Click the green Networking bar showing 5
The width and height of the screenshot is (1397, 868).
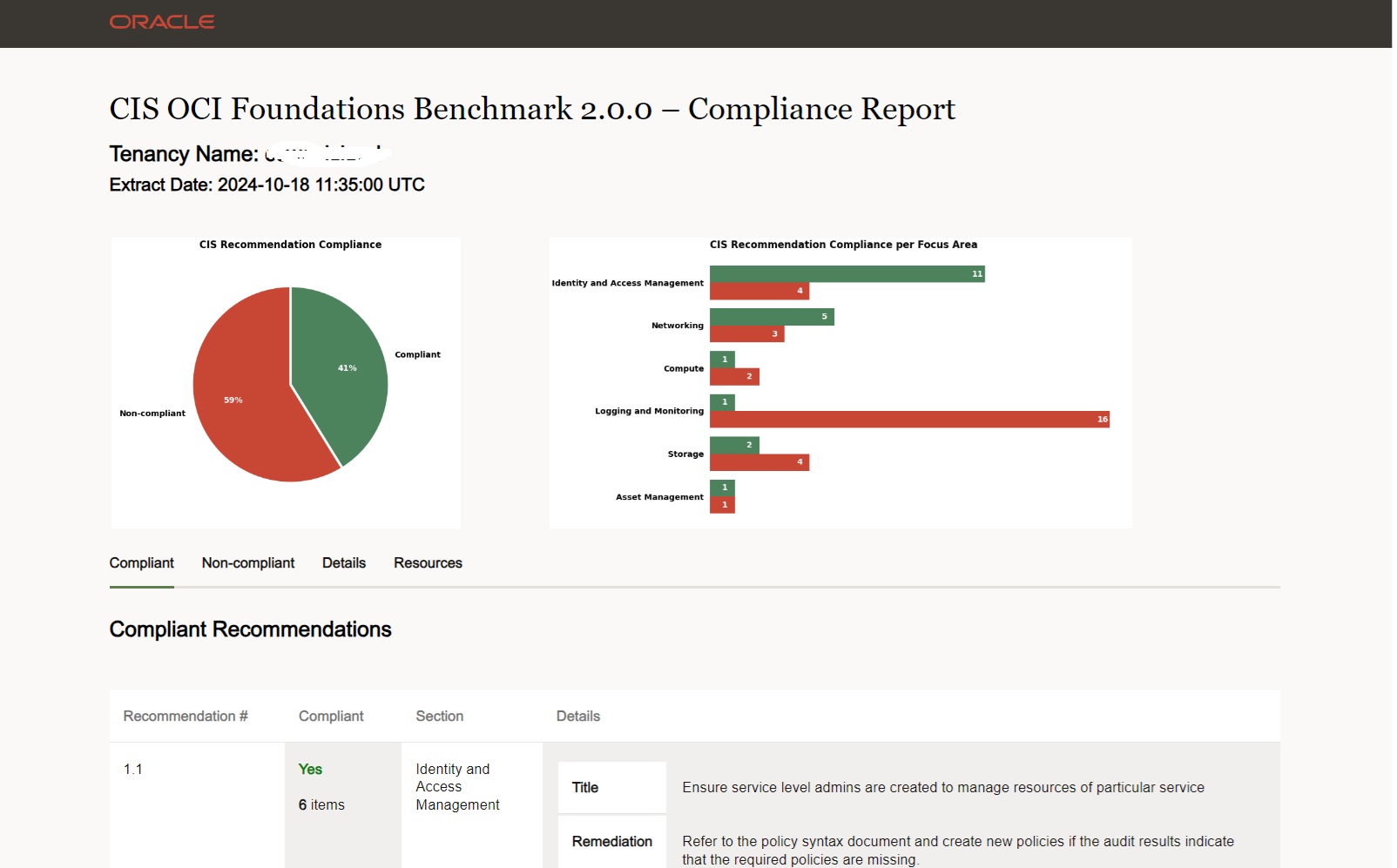point(772,317)
